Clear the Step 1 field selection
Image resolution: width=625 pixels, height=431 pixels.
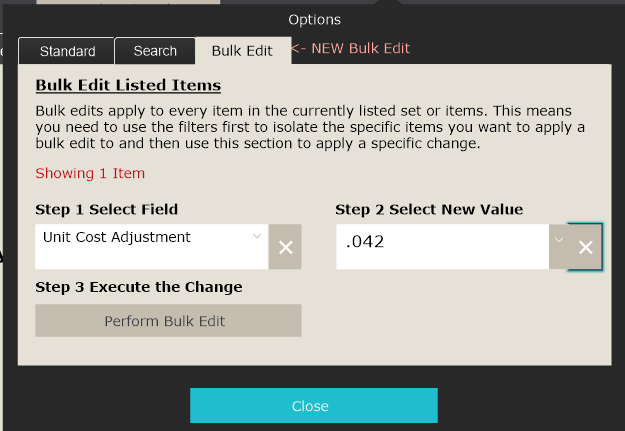click(285, 247)
